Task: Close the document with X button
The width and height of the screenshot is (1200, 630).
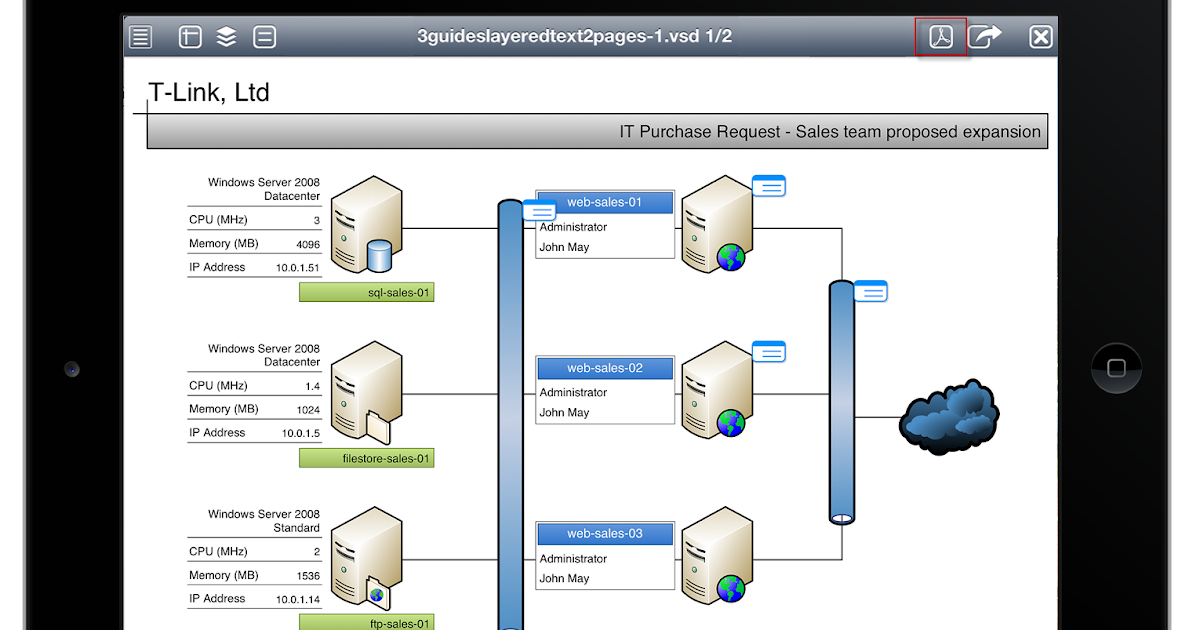Action: pos(1041,37)
